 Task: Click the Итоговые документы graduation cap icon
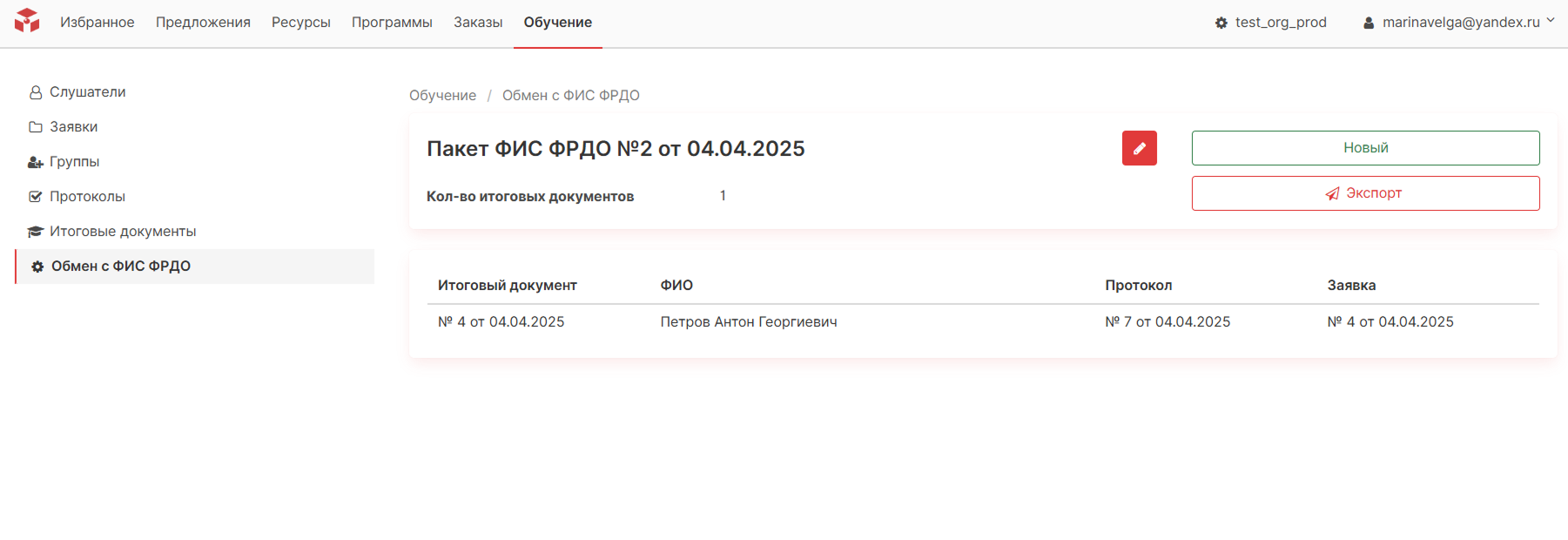pyautogui.click(x=36, y=232)
